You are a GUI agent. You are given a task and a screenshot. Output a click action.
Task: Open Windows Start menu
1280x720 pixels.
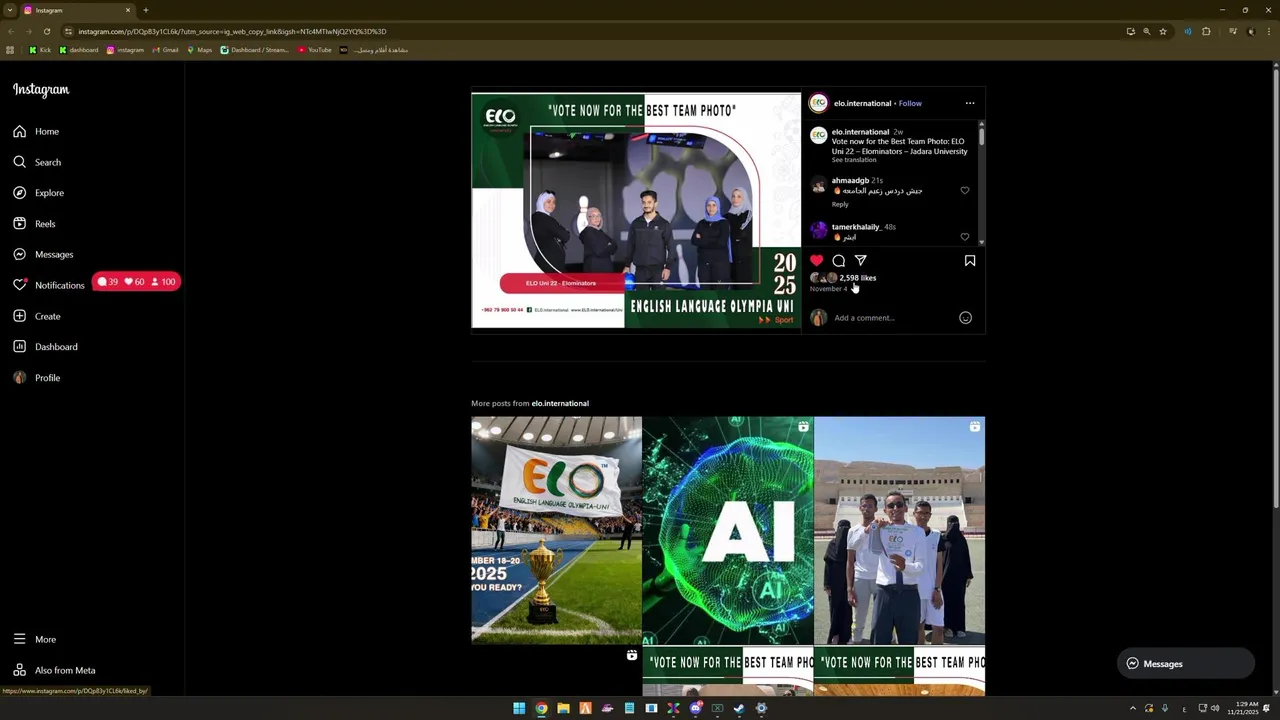tap(519, 708)
